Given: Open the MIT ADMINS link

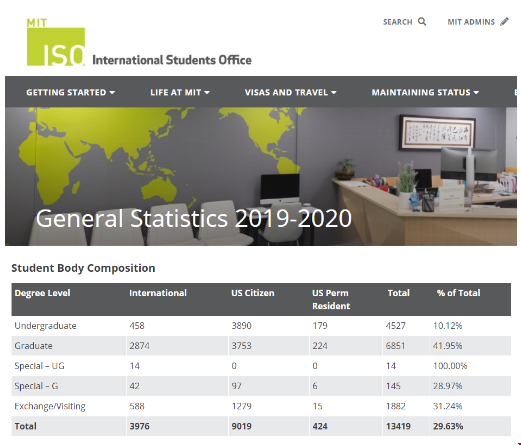Looking at the screenshot, I should point(478,22).
